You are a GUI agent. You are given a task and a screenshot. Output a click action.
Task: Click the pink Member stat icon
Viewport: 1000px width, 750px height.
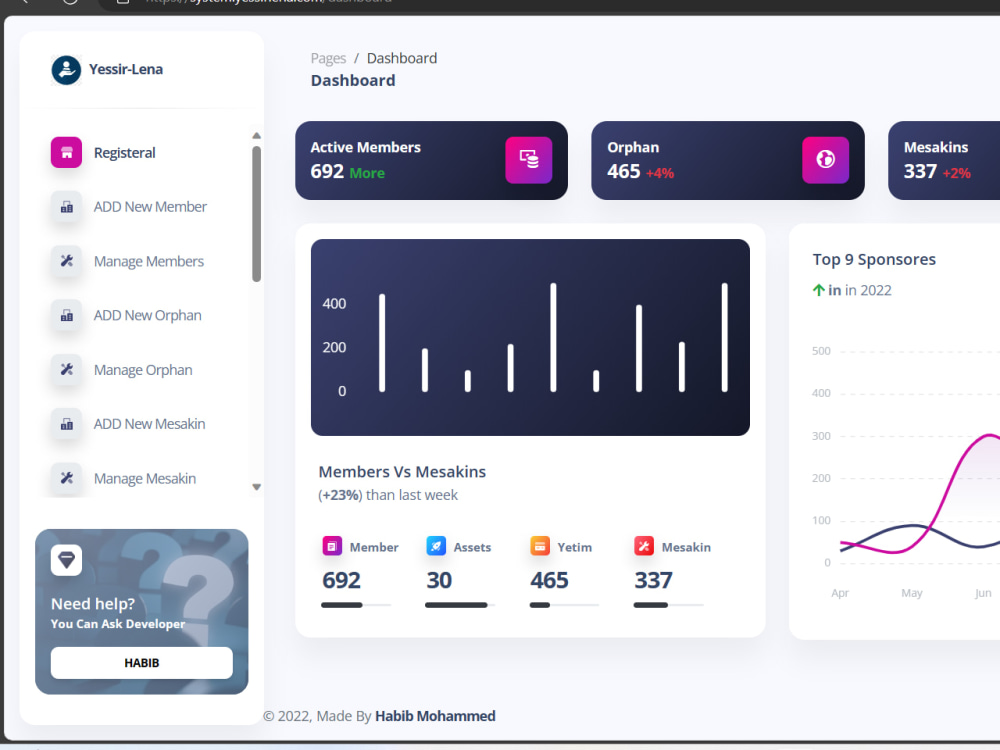(x=332, y=546)
